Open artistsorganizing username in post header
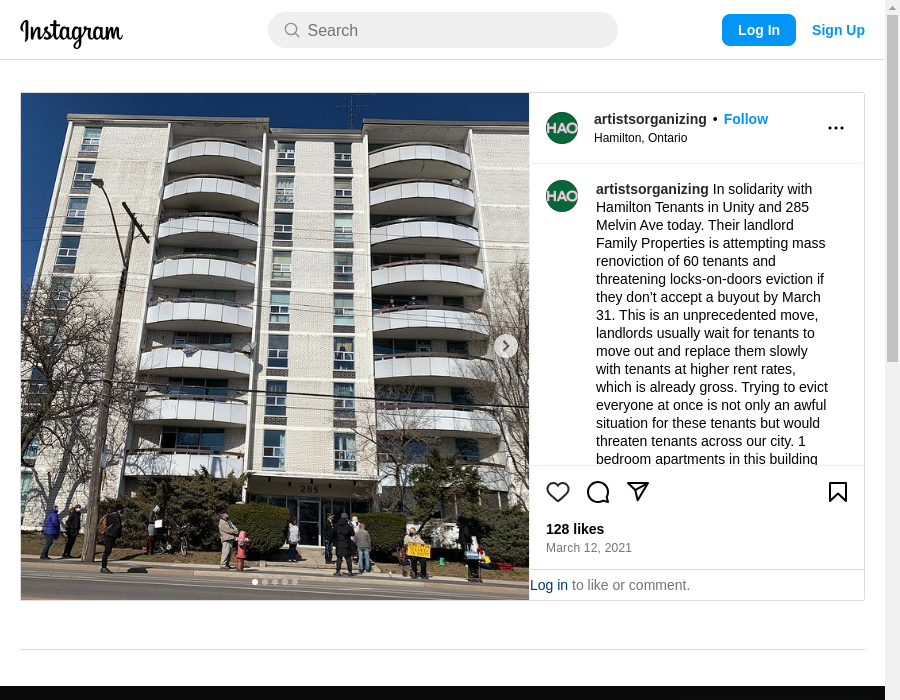 tap(650, 119)
